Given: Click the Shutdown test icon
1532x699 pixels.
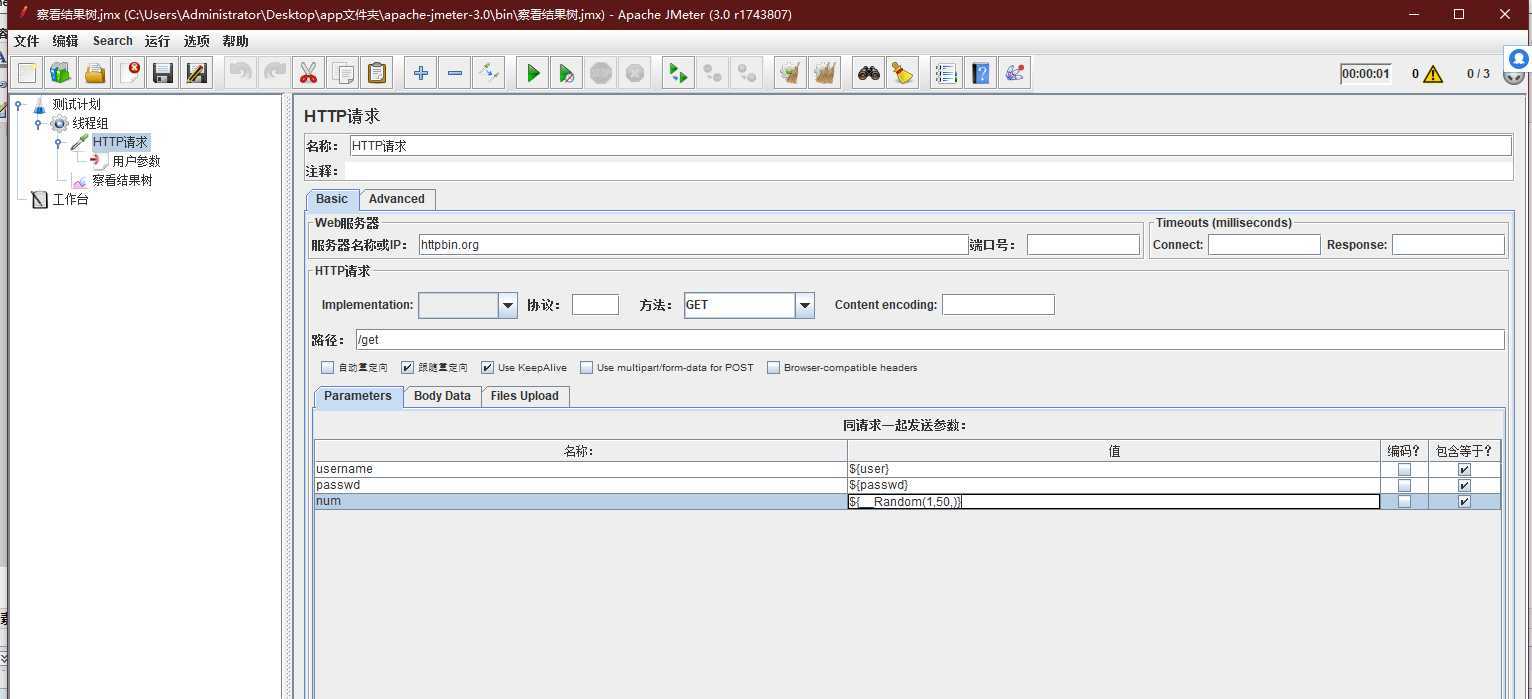Looking at the screenshot, I should [635, 73].
